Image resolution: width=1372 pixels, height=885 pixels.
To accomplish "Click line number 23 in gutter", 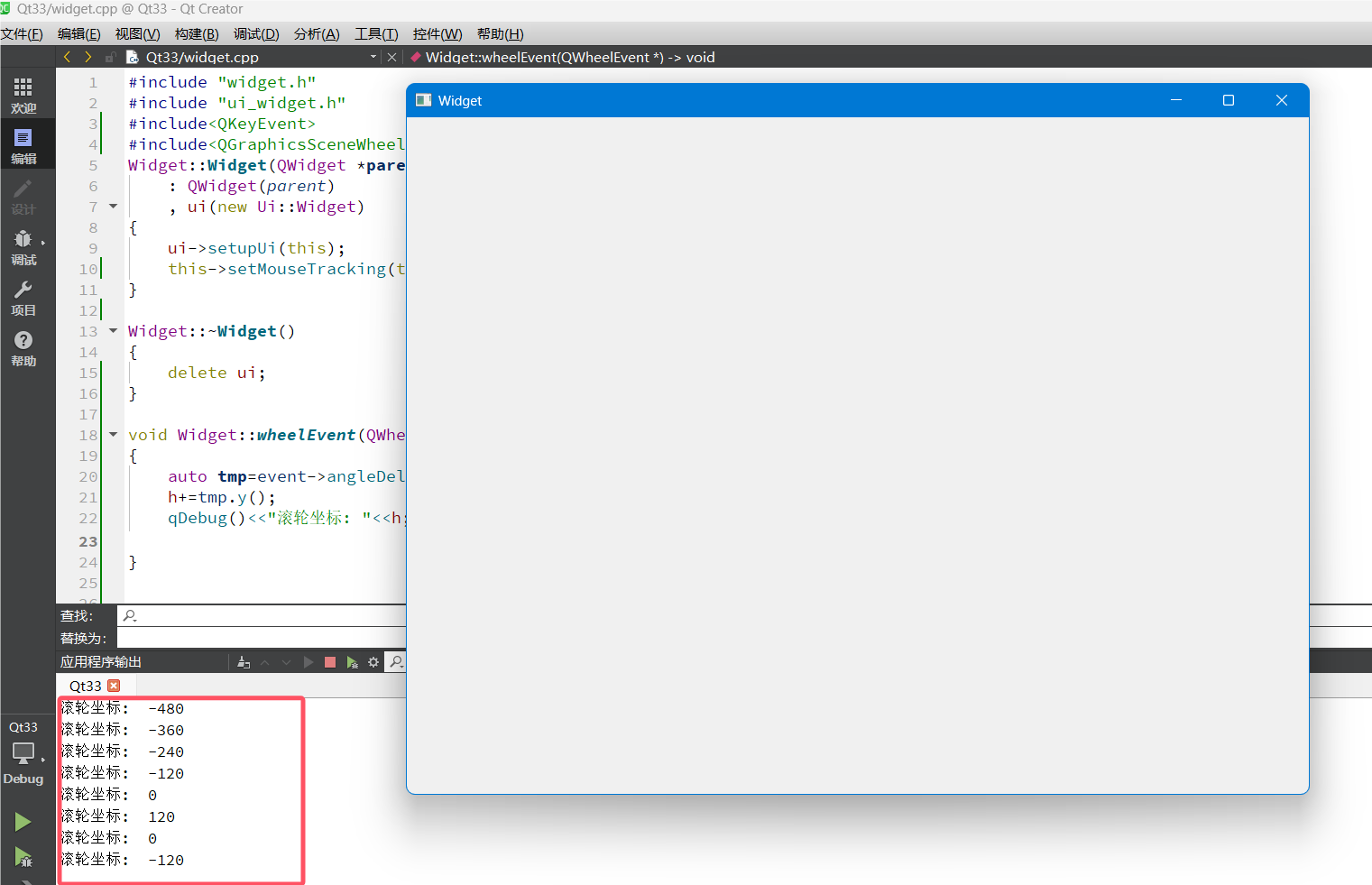I will tap(87, 541).
